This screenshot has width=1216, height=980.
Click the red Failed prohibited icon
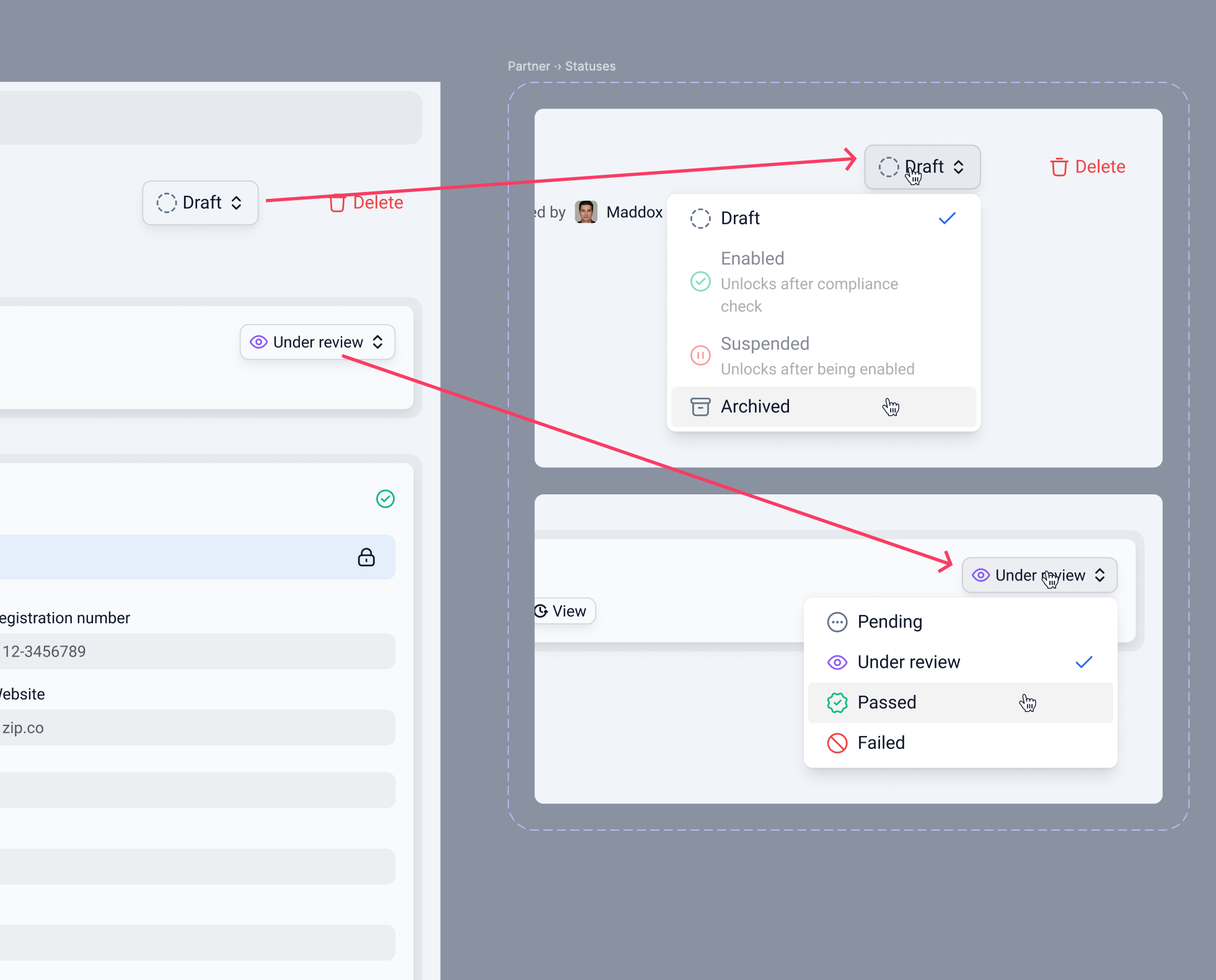click(837, 743)
